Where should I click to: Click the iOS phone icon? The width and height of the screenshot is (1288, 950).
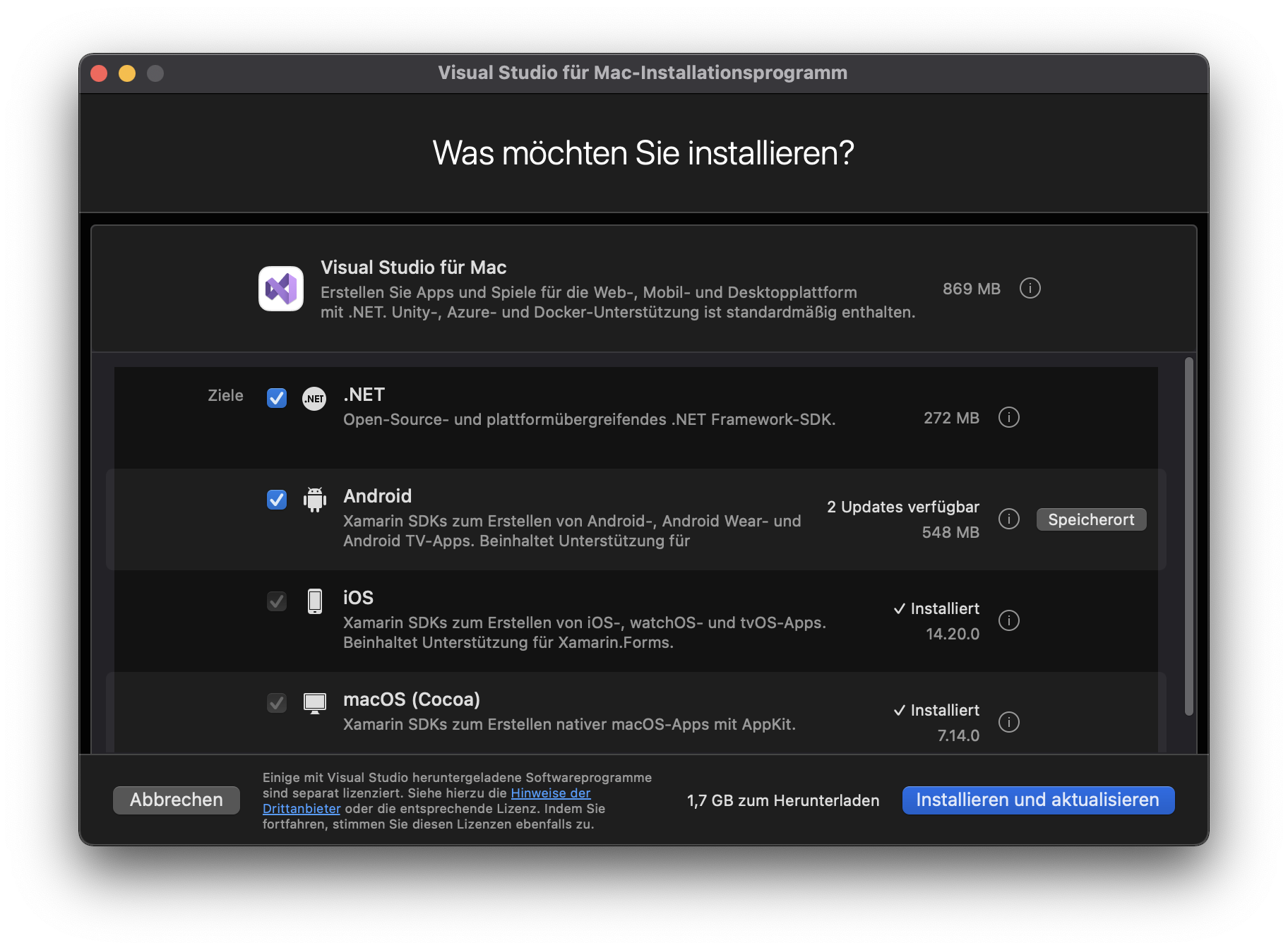315,601
